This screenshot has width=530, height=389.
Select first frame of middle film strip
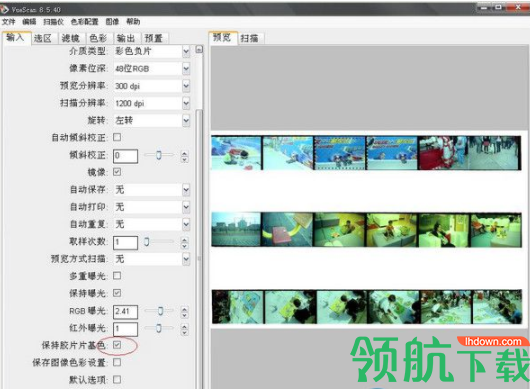tap(236, 229)
